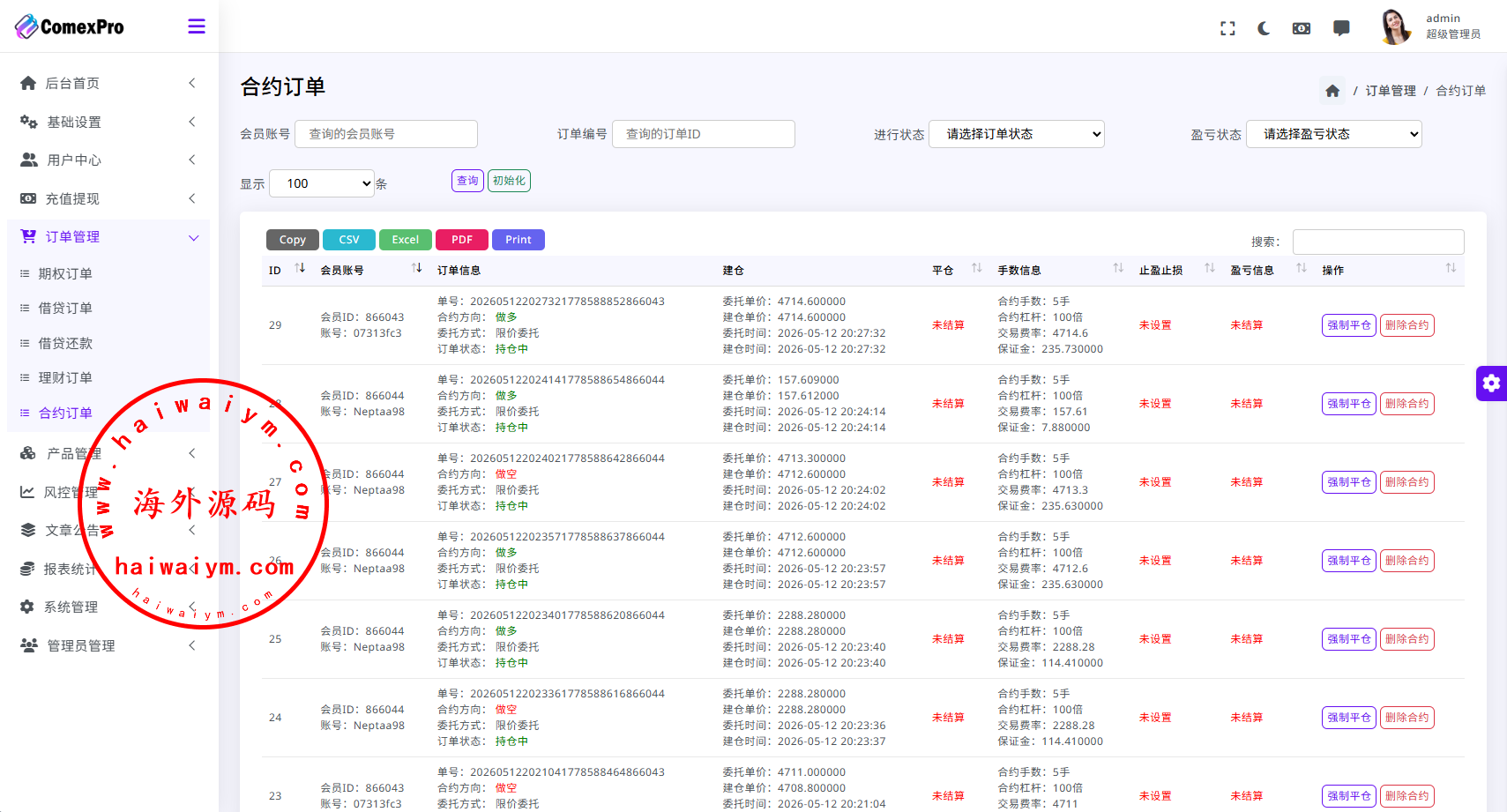Click 删除合约 for order ID 25
Viewport: 1507px width, 812px height.
point(1407,639)
